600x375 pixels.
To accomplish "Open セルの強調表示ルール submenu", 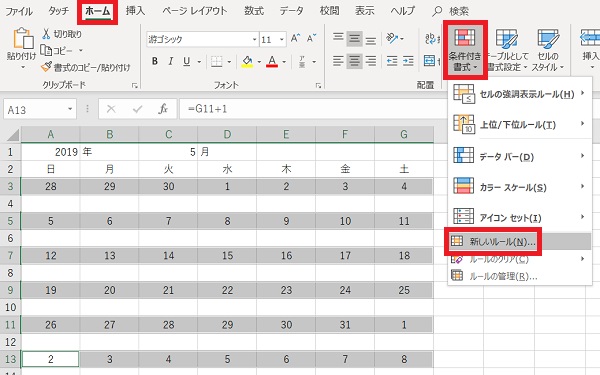I will pyautogui.click(x=520, y=94).
